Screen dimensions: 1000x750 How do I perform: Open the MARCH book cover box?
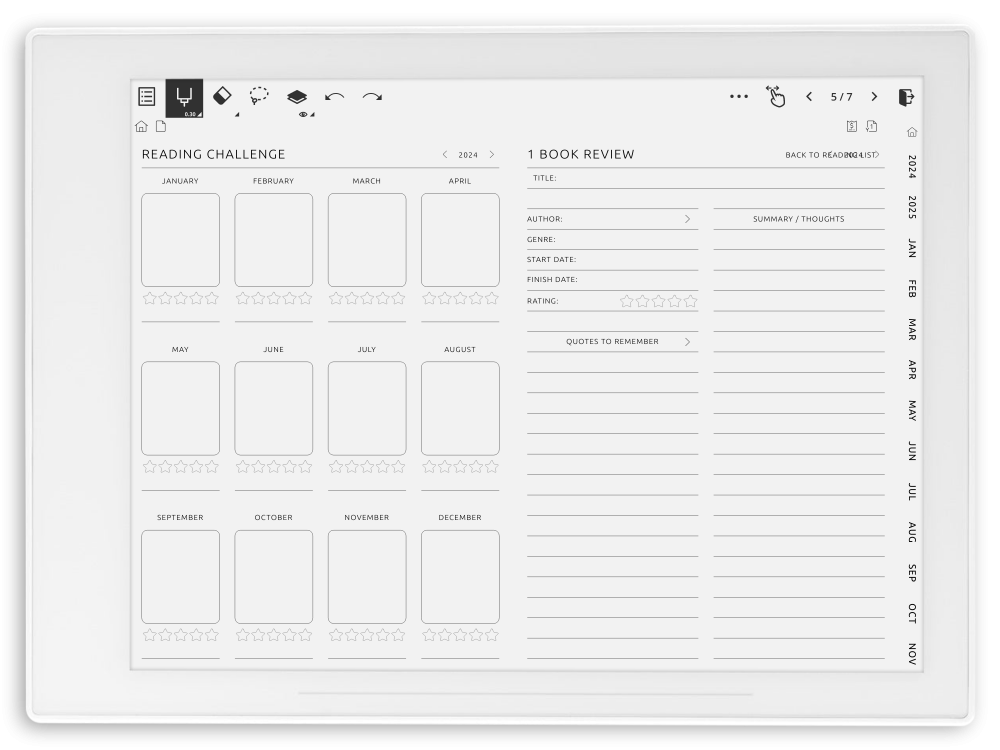click(367, 240)
